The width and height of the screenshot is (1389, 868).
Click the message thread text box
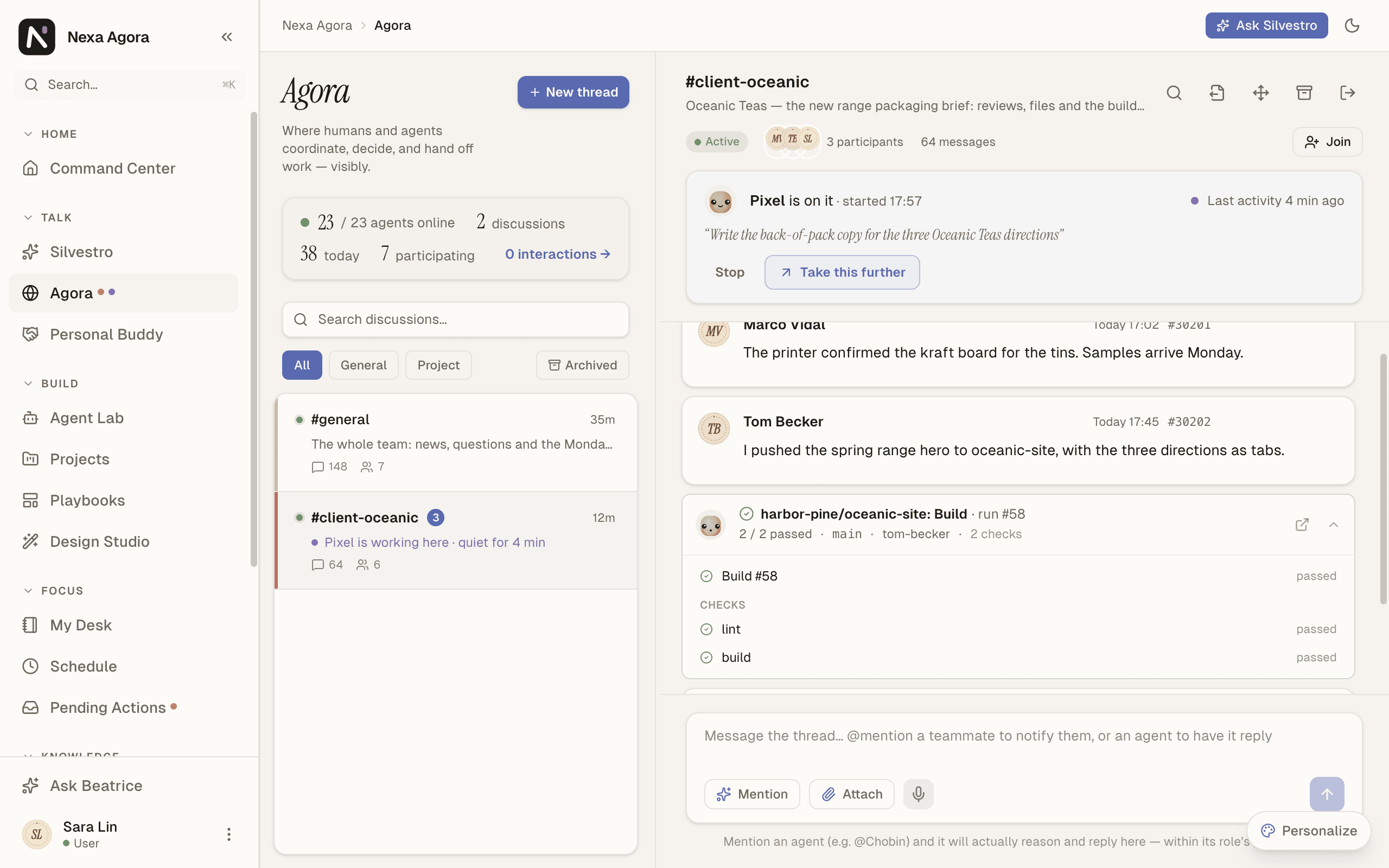tap(1023, 743)
